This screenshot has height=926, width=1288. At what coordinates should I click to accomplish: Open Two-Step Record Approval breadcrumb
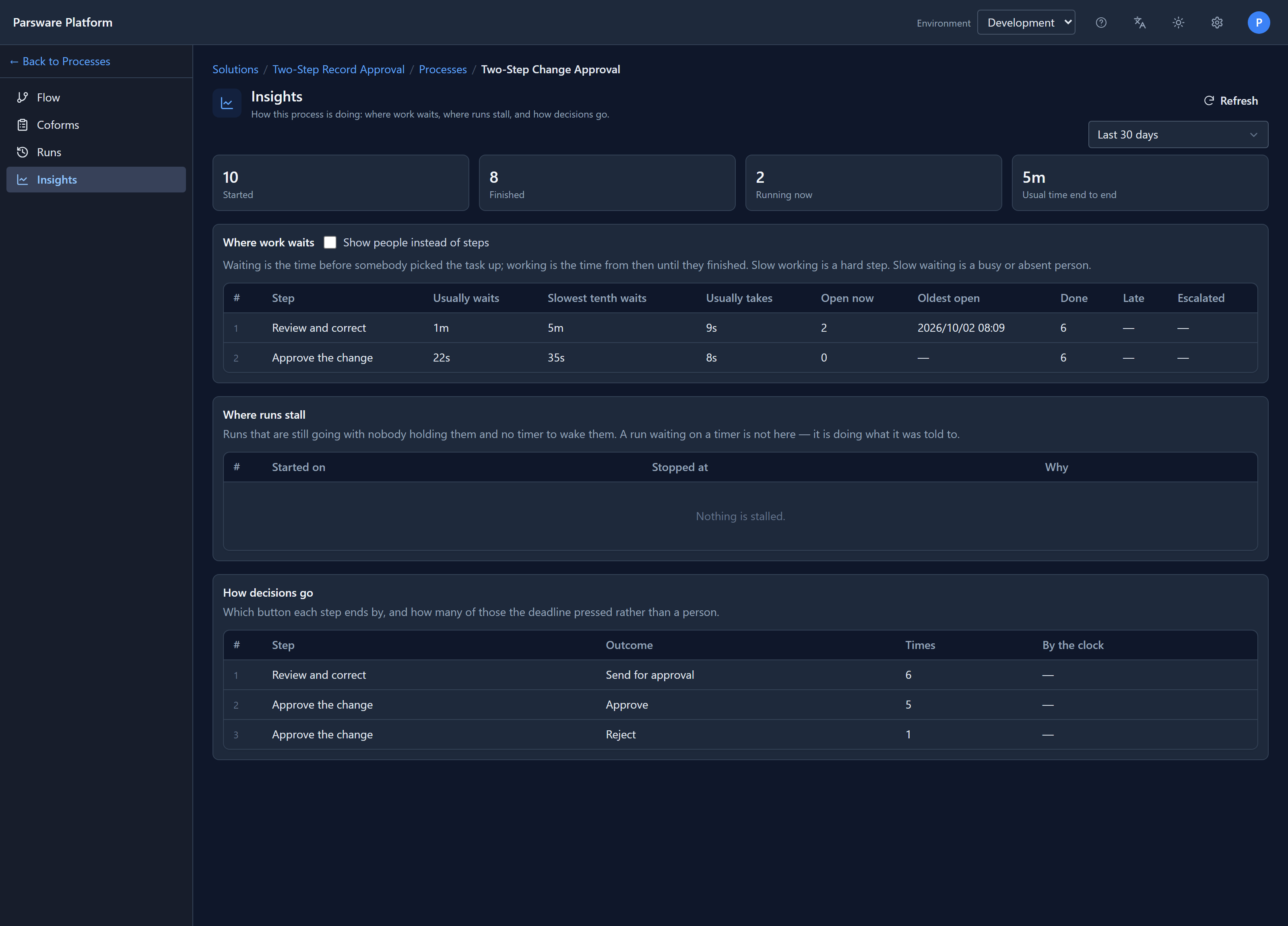(x=339, y=69)
